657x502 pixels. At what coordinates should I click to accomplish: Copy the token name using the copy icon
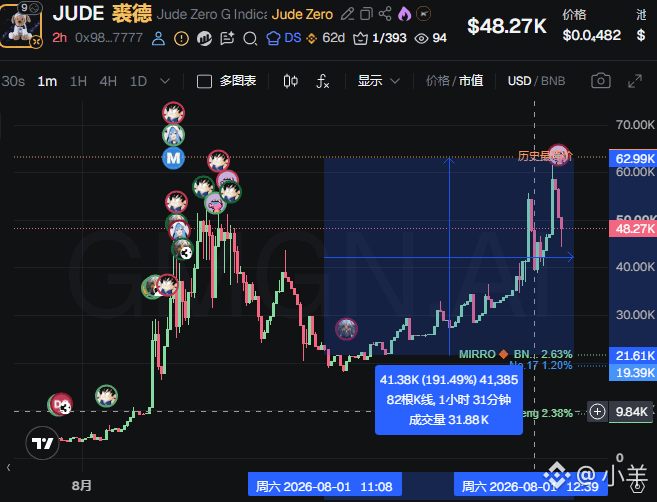click(366, 14)
